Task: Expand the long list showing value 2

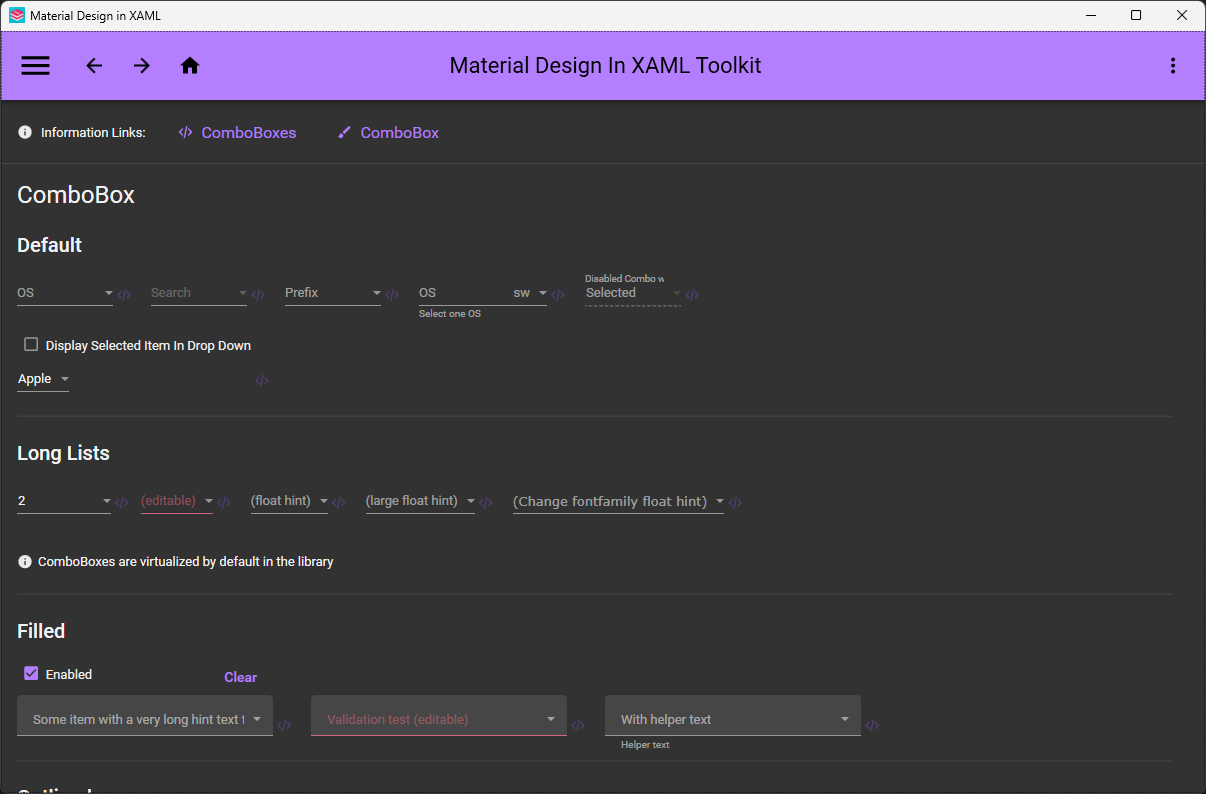Action: click(x=64, y=501)
